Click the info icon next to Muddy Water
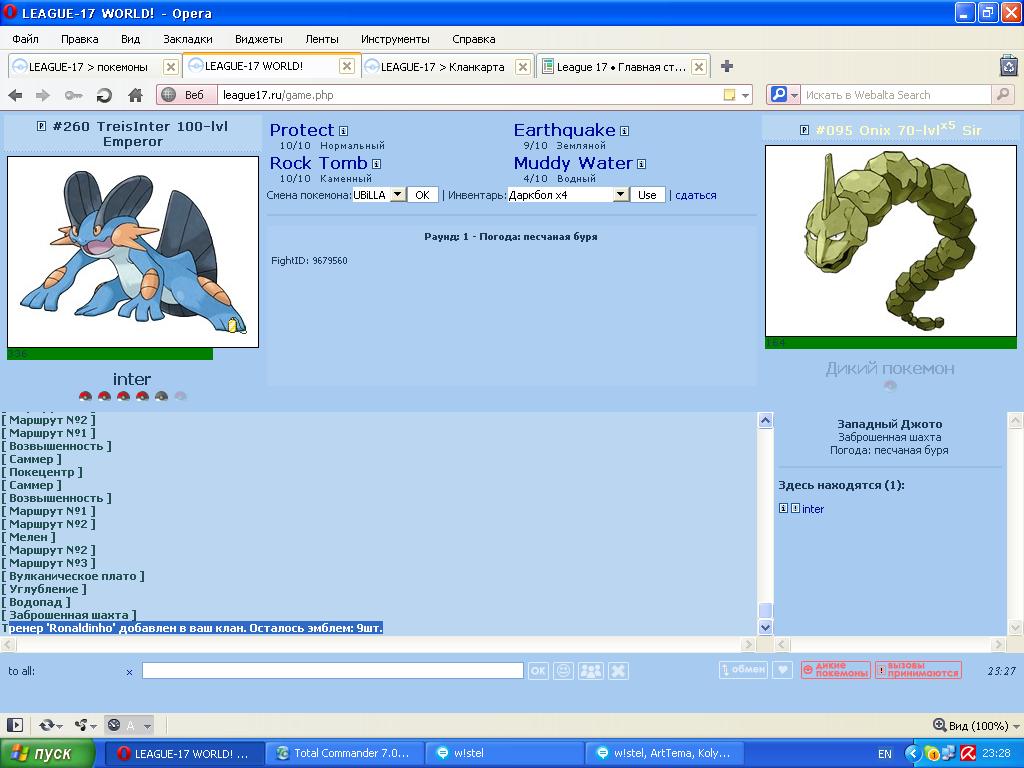1024x768 pixels. [641, 163]
